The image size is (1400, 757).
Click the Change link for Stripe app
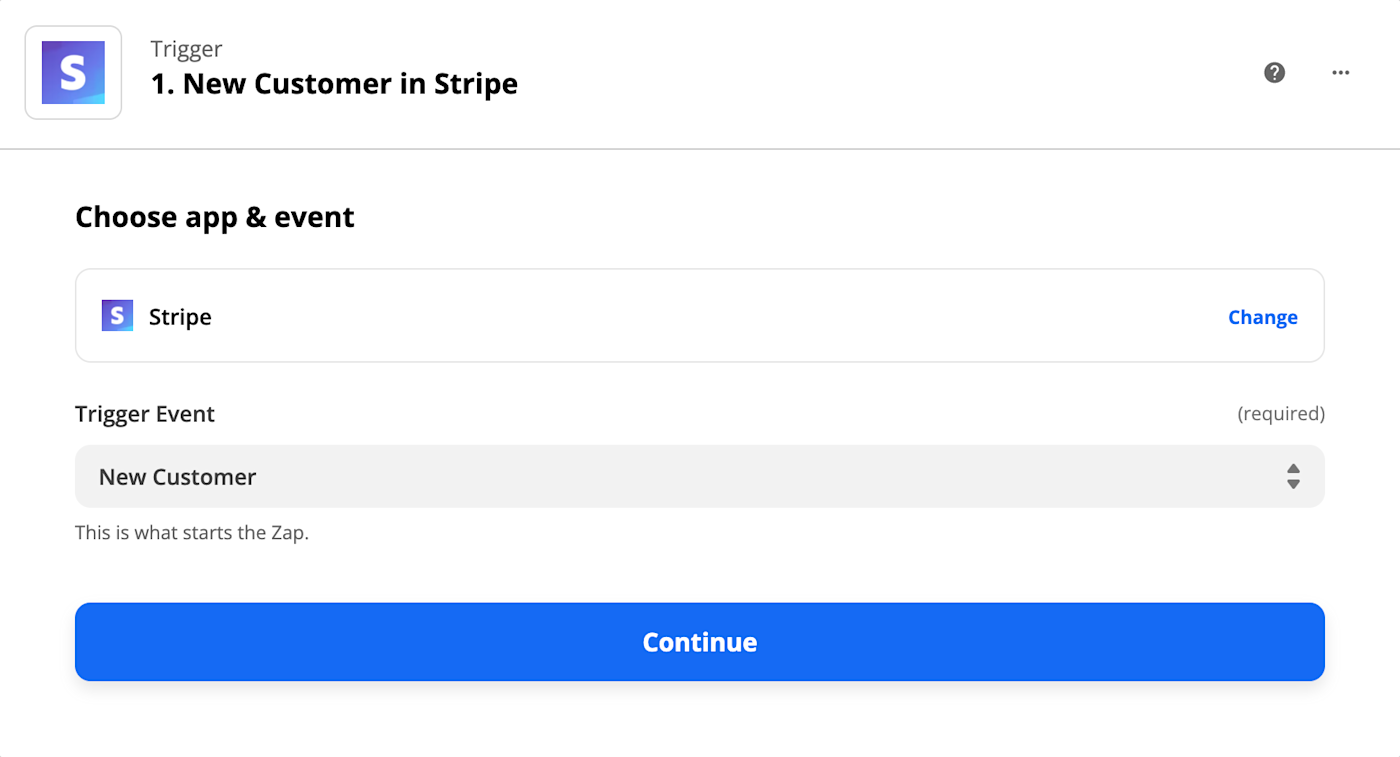point(1262,317)
